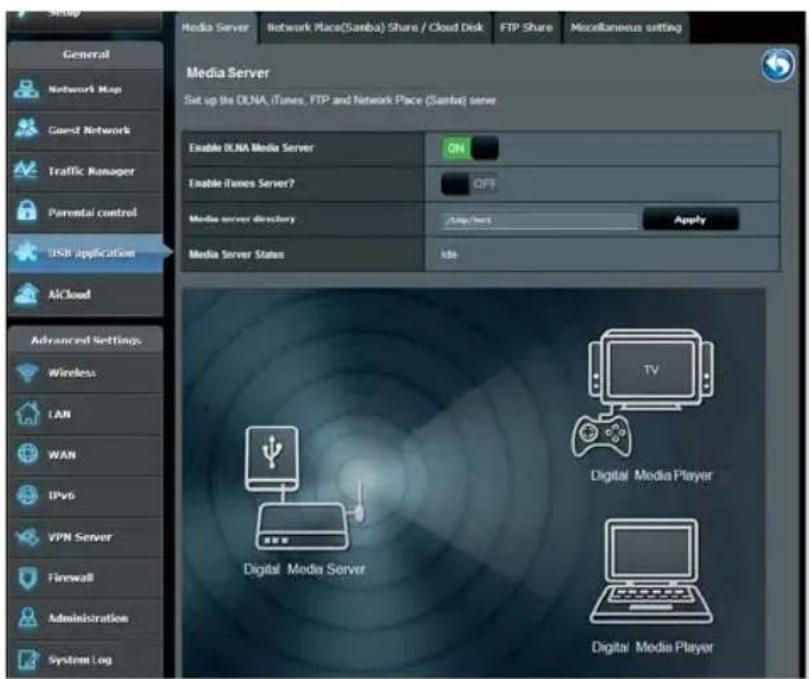Open Network Map menu label
809x679 pixels.
pyautogui.click(x=85, y=89)
